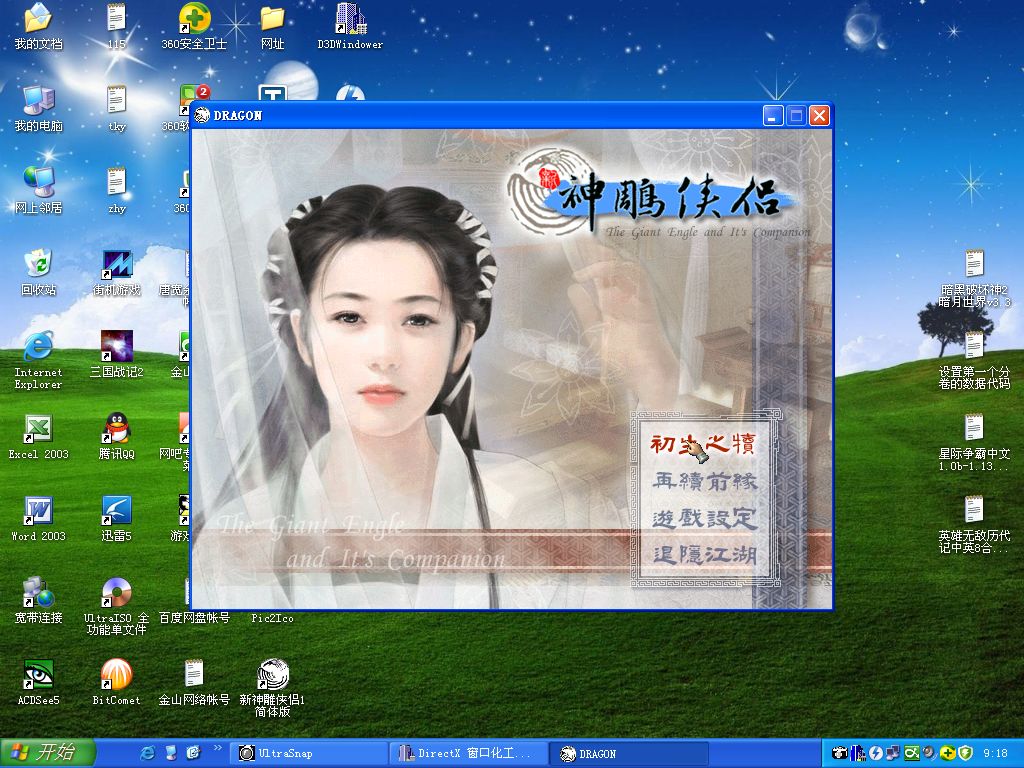Click the green shield tray icon
1024x768 pixels.
click(x=965, y=753)
